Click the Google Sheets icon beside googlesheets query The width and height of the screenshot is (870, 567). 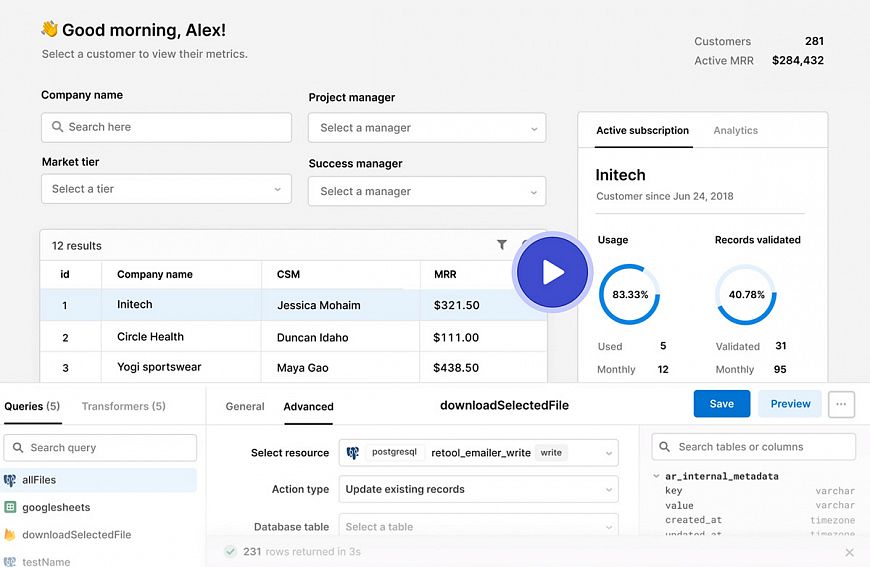pos(10,508)
